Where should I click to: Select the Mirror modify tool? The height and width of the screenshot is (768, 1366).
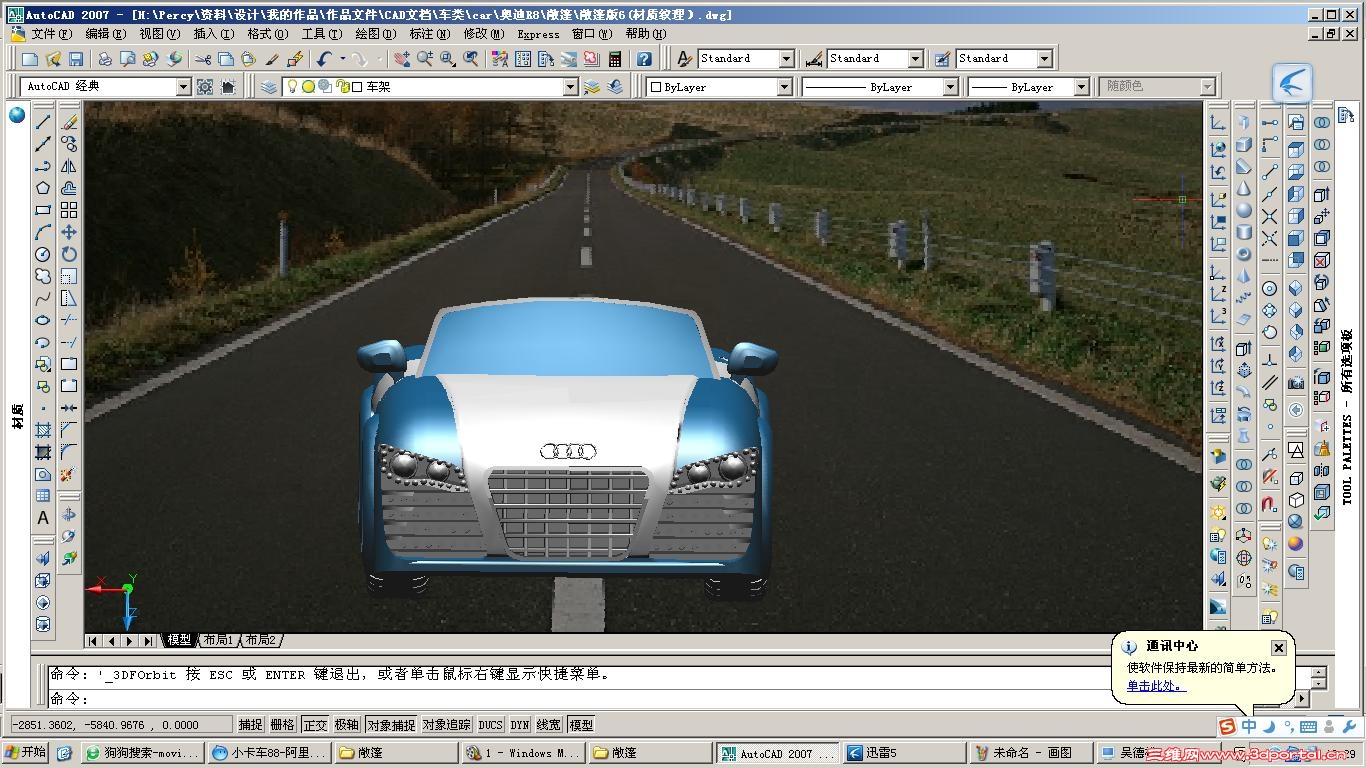click(x=69, y=166)
